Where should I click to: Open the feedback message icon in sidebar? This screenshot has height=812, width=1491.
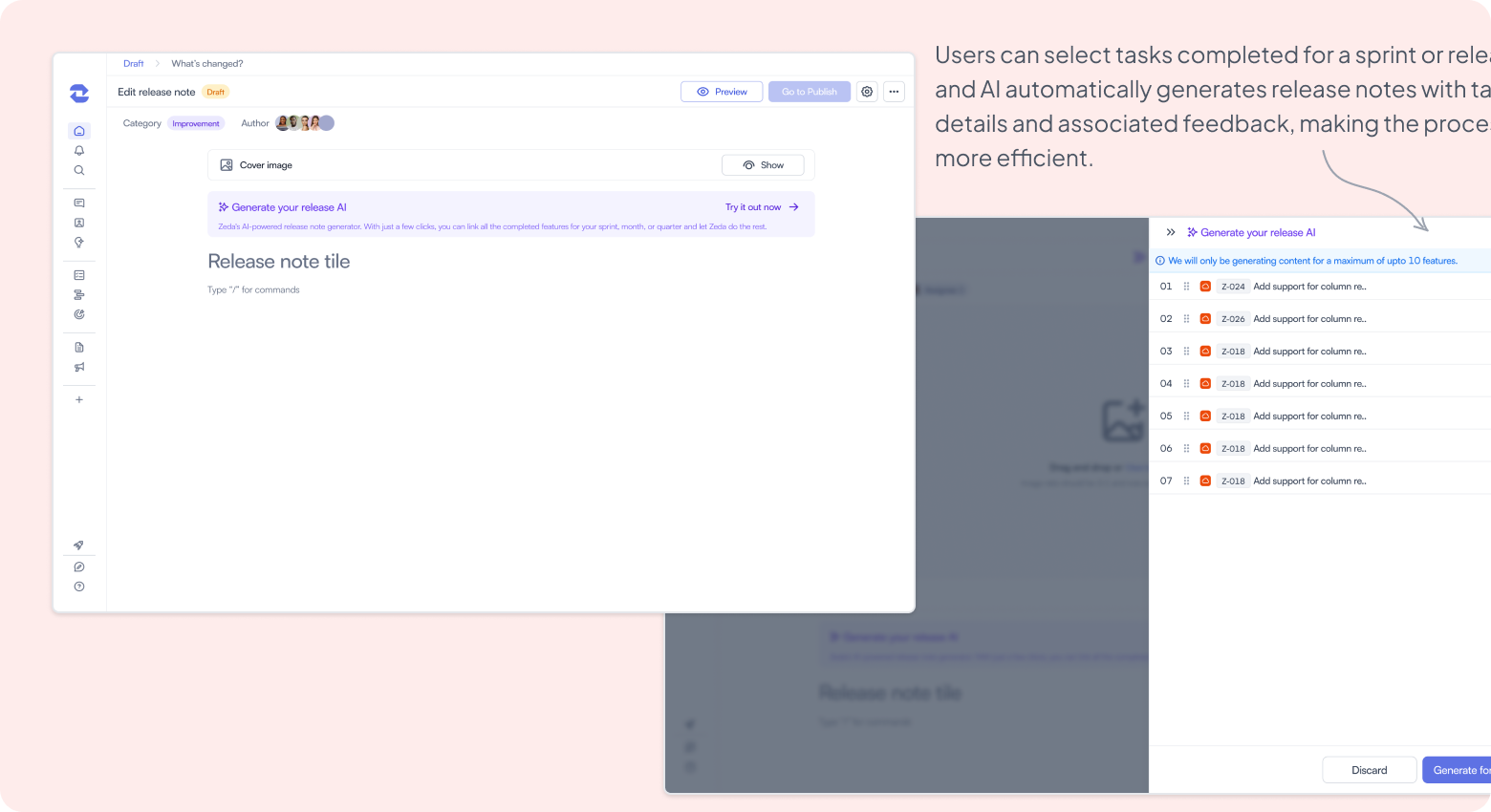coord(79,203)
